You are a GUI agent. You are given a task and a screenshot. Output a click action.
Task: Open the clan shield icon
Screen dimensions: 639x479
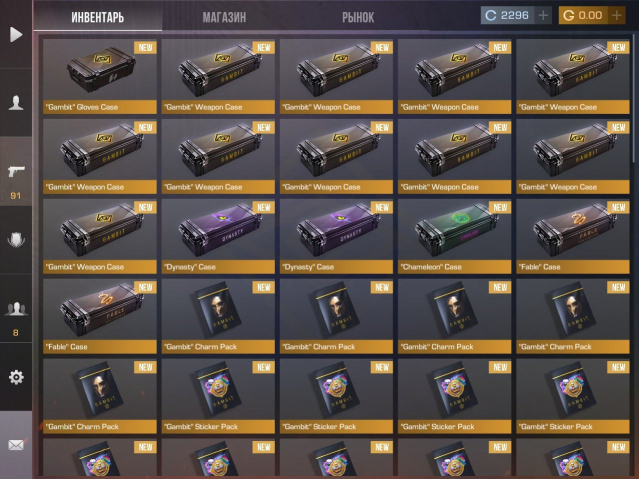16,240
